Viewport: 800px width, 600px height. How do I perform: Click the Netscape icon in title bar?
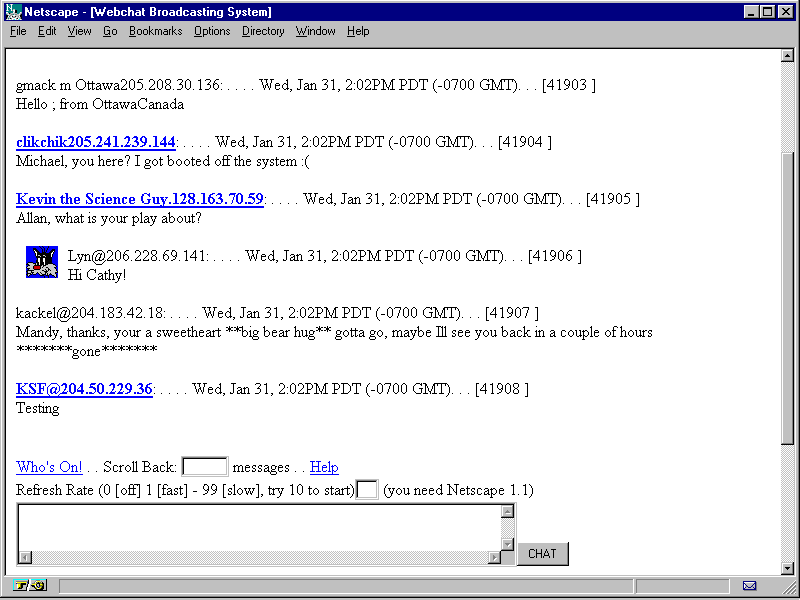(13, 12)
